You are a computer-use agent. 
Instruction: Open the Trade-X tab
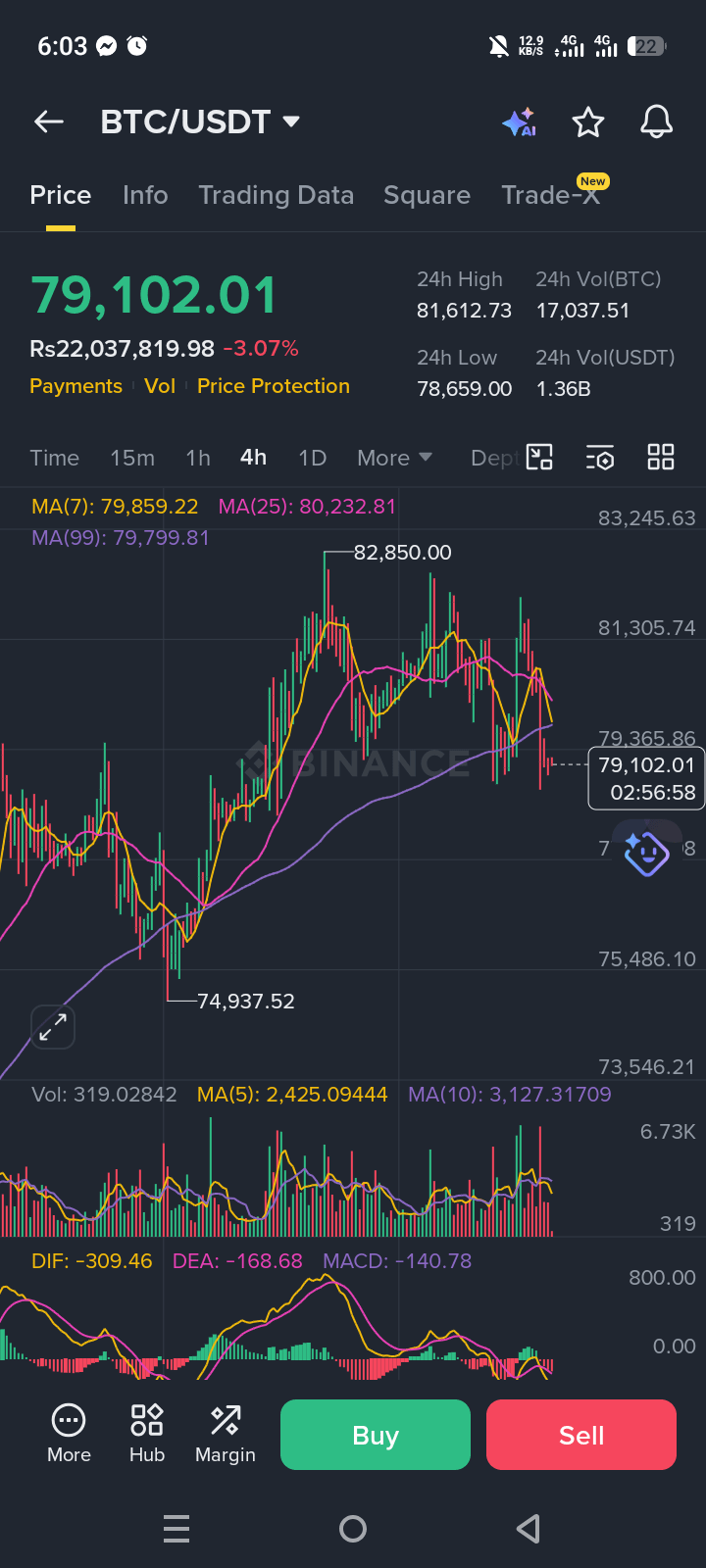click(550, 195)
